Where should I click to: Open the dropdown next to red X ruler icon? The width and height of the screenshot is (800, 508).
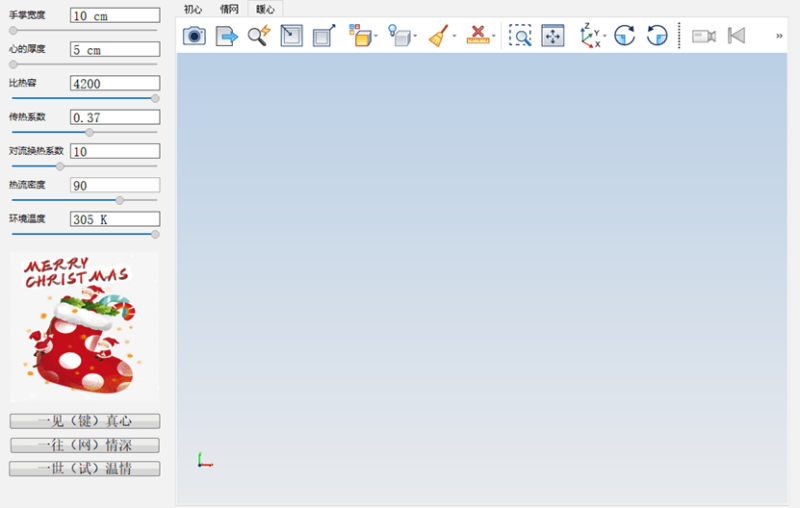[x=494, y=37]
